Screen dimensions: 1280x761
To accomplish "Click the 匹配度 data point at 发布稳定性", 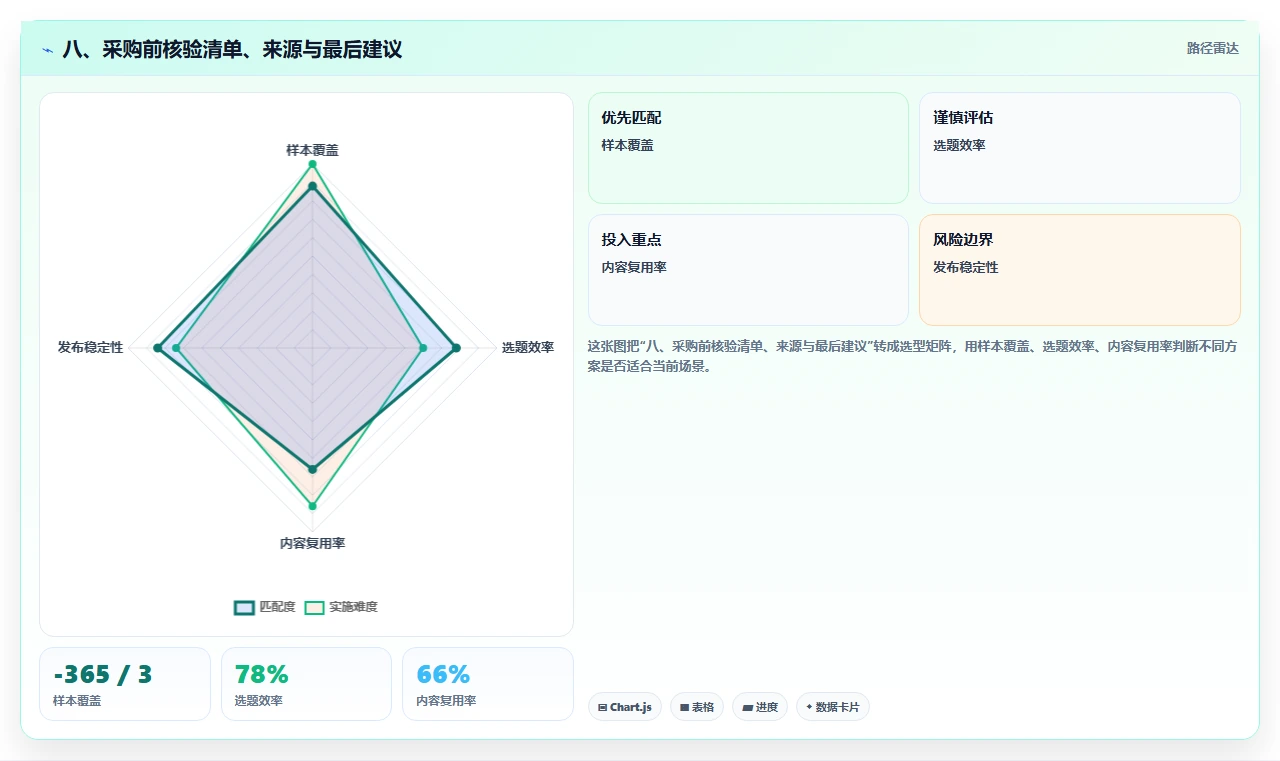I will [157, 348].
